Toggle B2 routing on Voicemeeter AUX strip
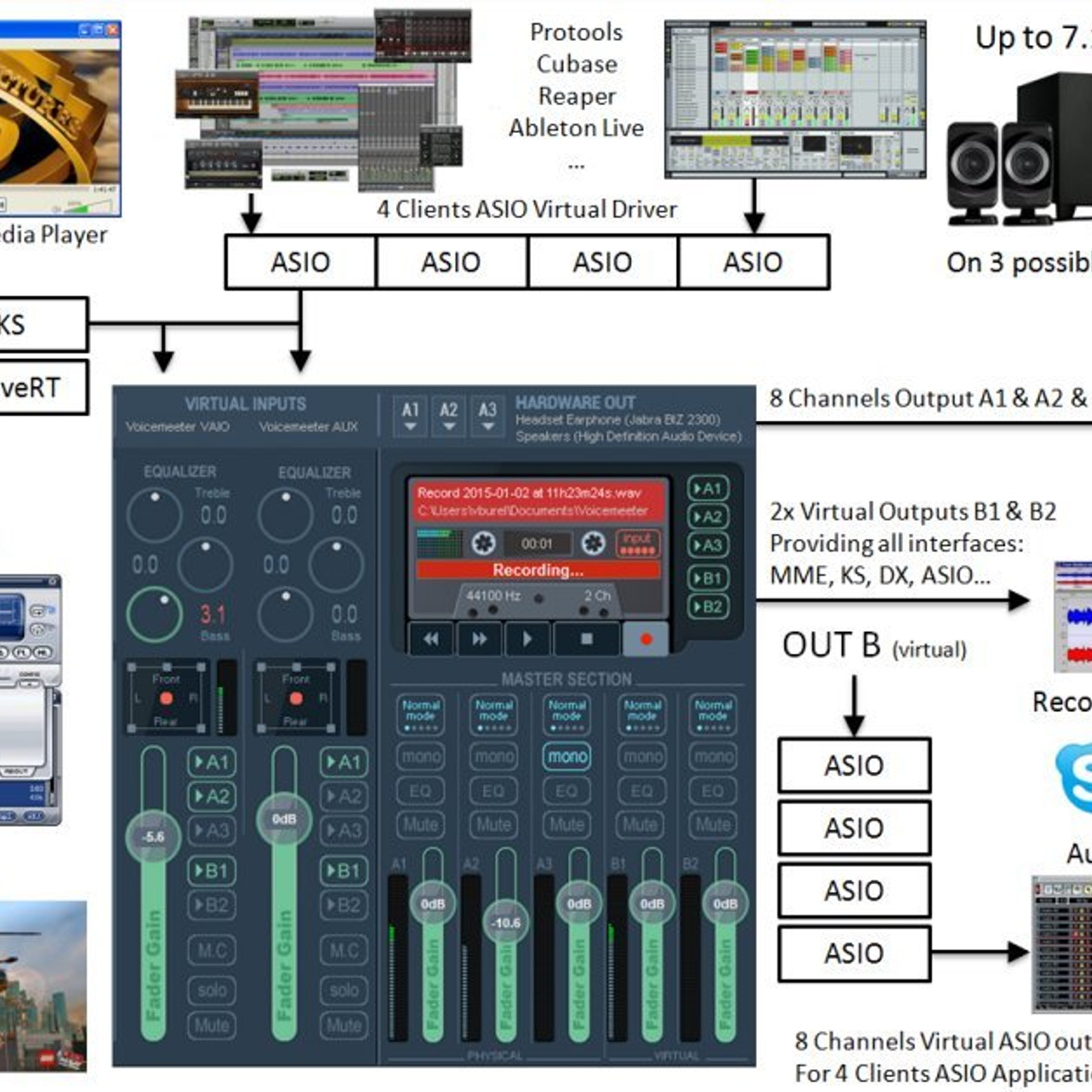 [344, 905]
